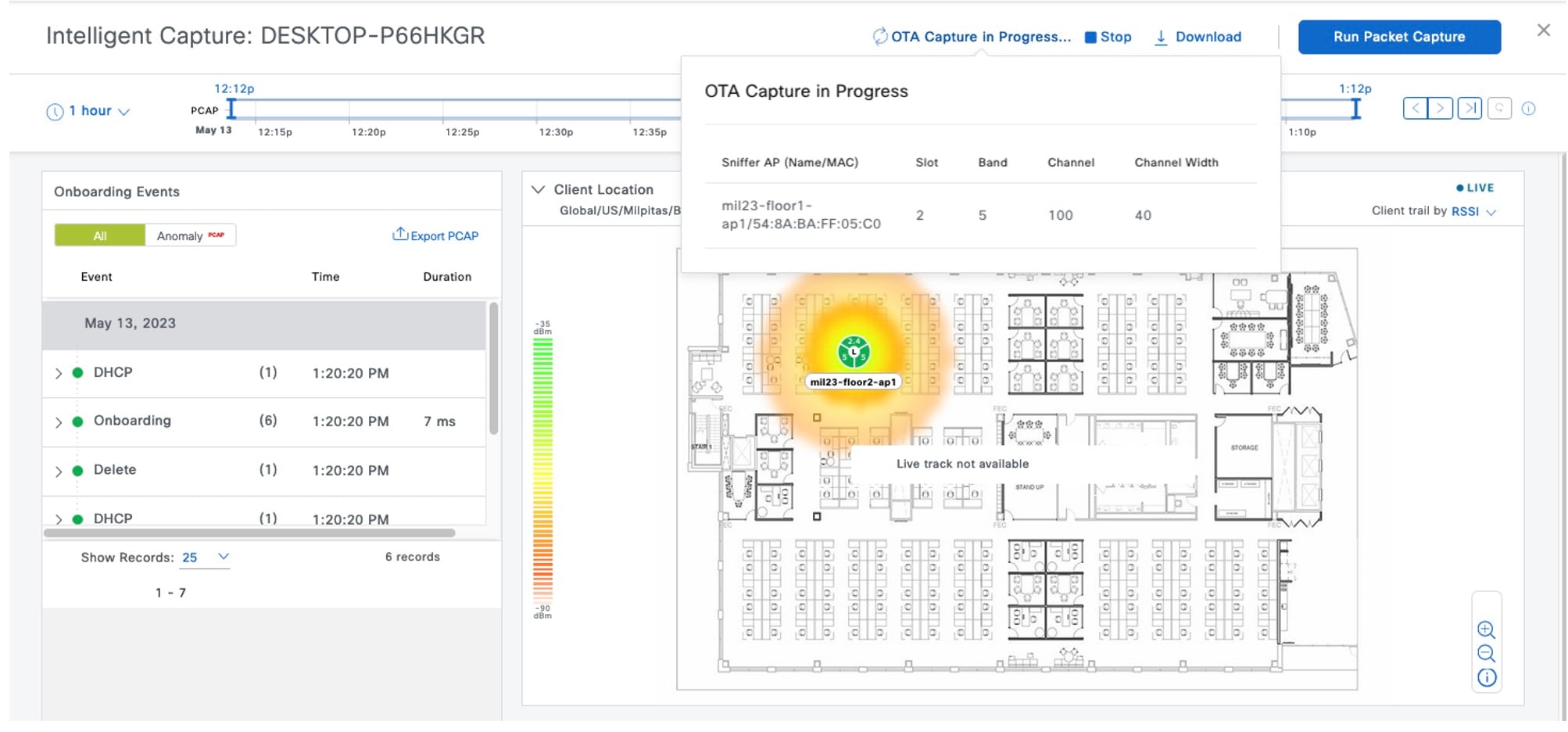Select the All events tab
The image size is (1568, 732).
(x=100, y=235)
